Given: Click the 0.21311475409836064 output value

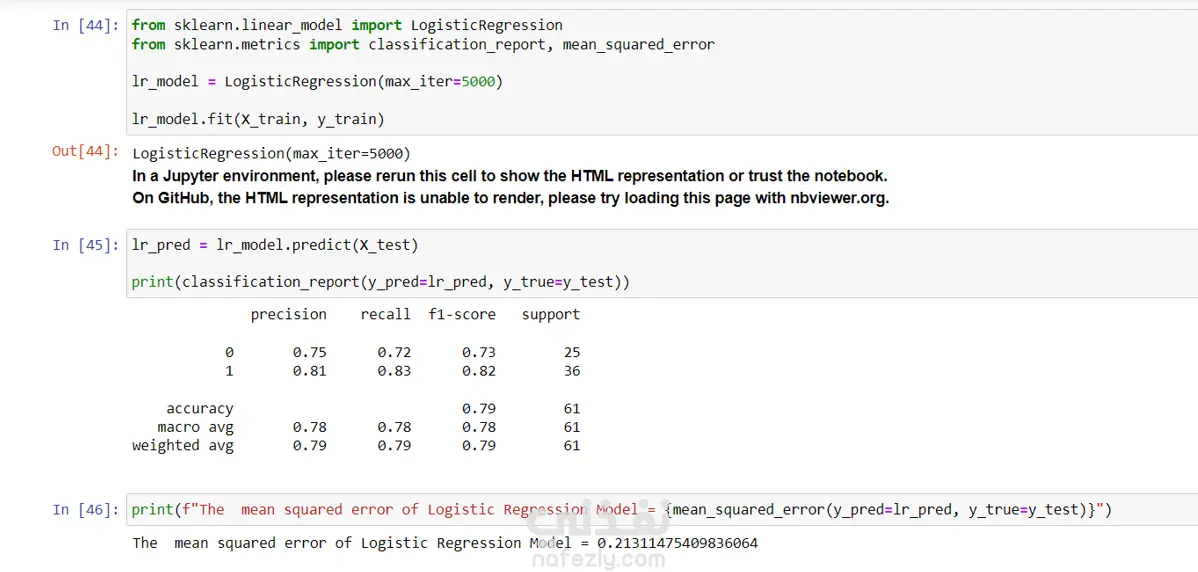Looking at the screenshot, I should point(677,543).
